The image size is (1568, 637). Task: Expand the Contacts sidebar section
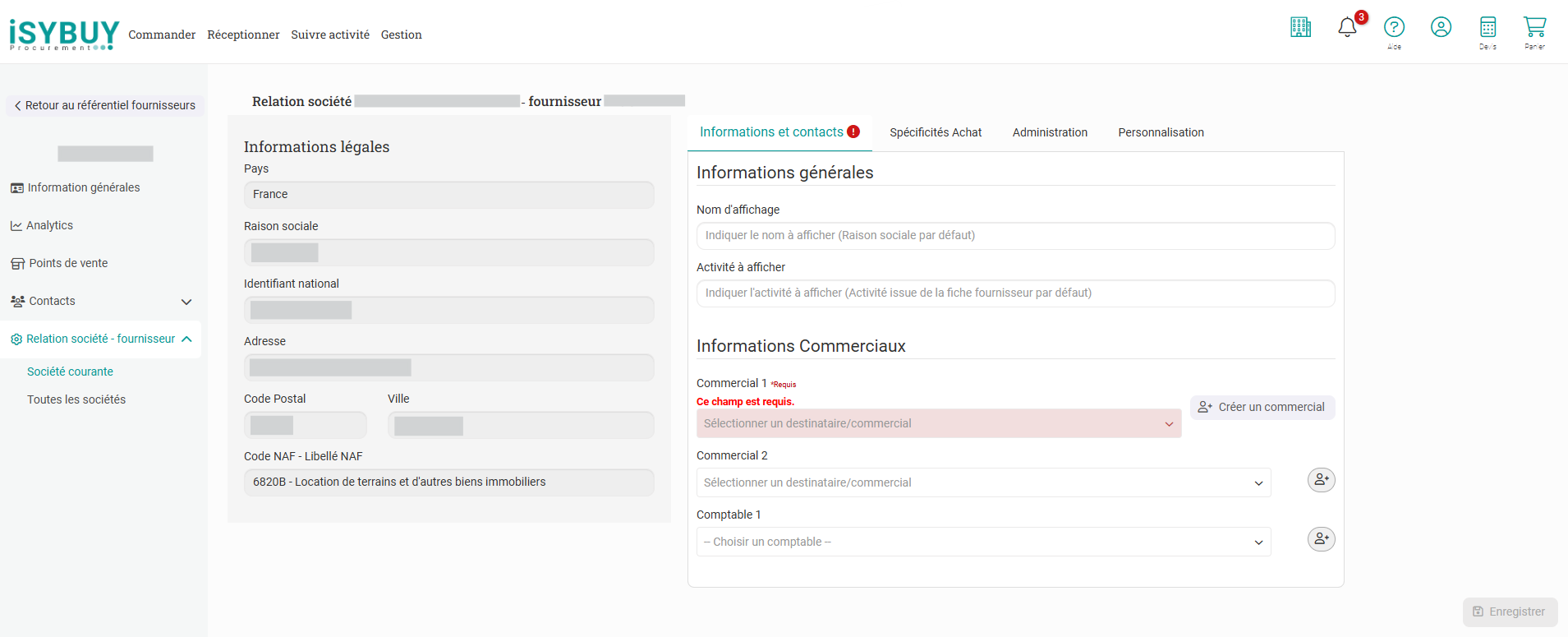tap(186, 302)
